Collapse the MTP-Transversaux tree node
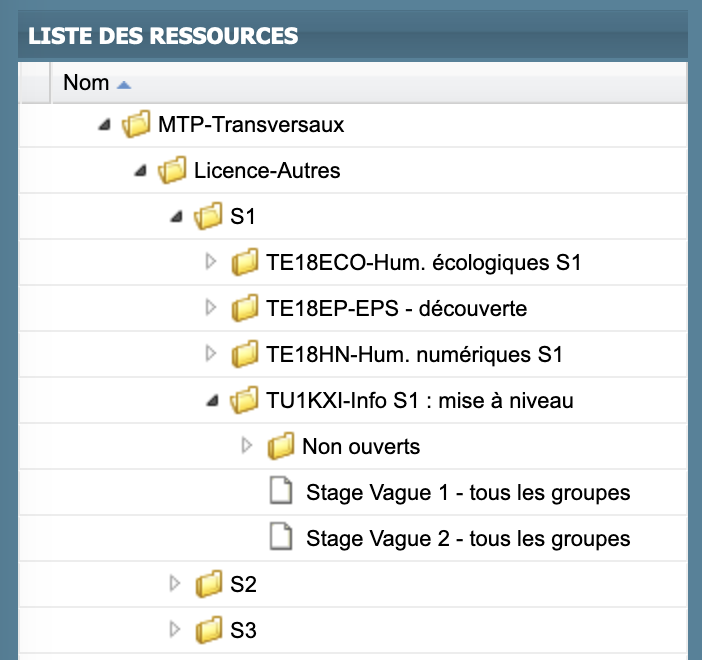The height and width of the screenshot is (660, 702). (104, 124)
